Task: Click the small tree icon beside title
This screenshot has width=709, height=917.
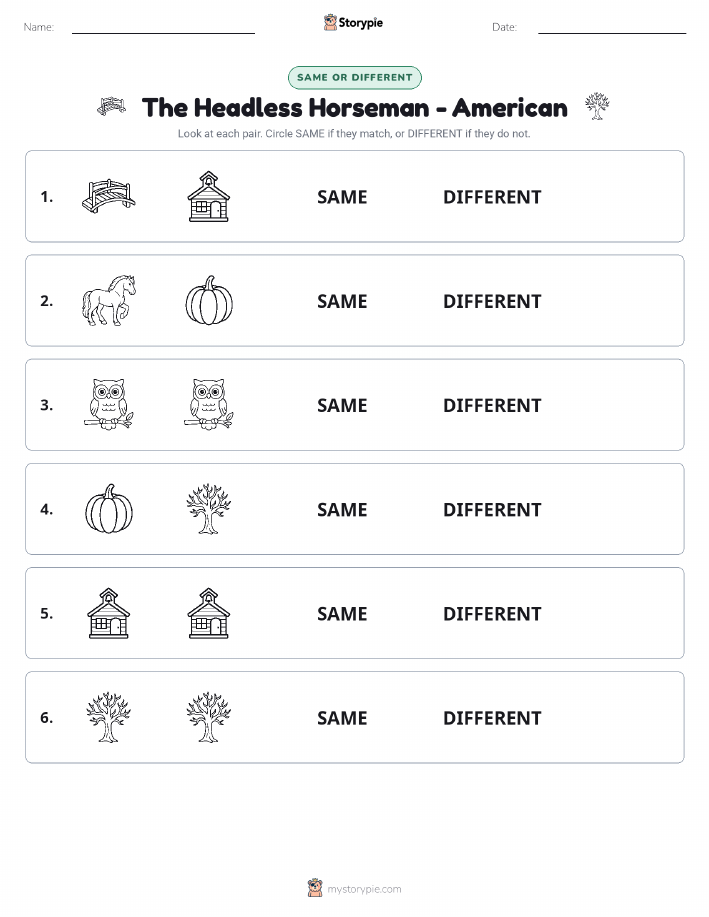Action: [597, 106]
